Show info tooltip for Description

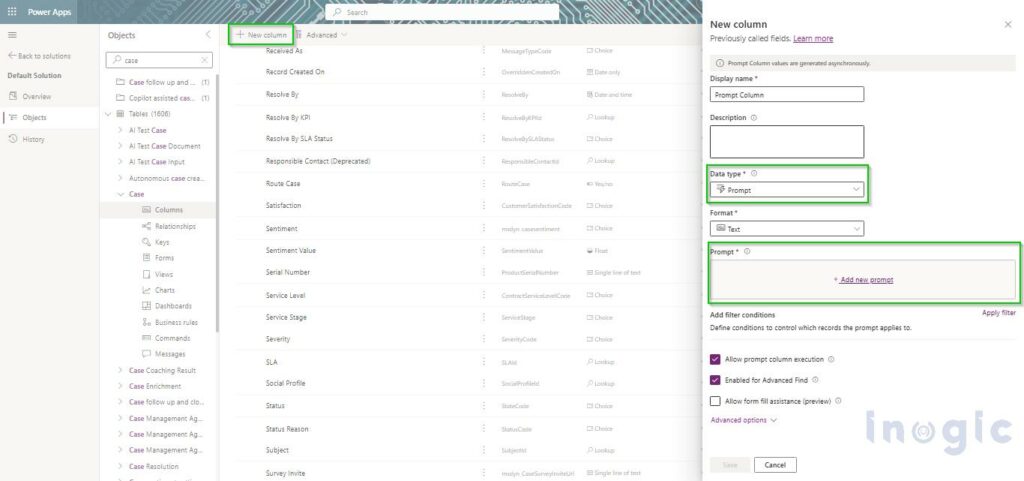point(754,118)
